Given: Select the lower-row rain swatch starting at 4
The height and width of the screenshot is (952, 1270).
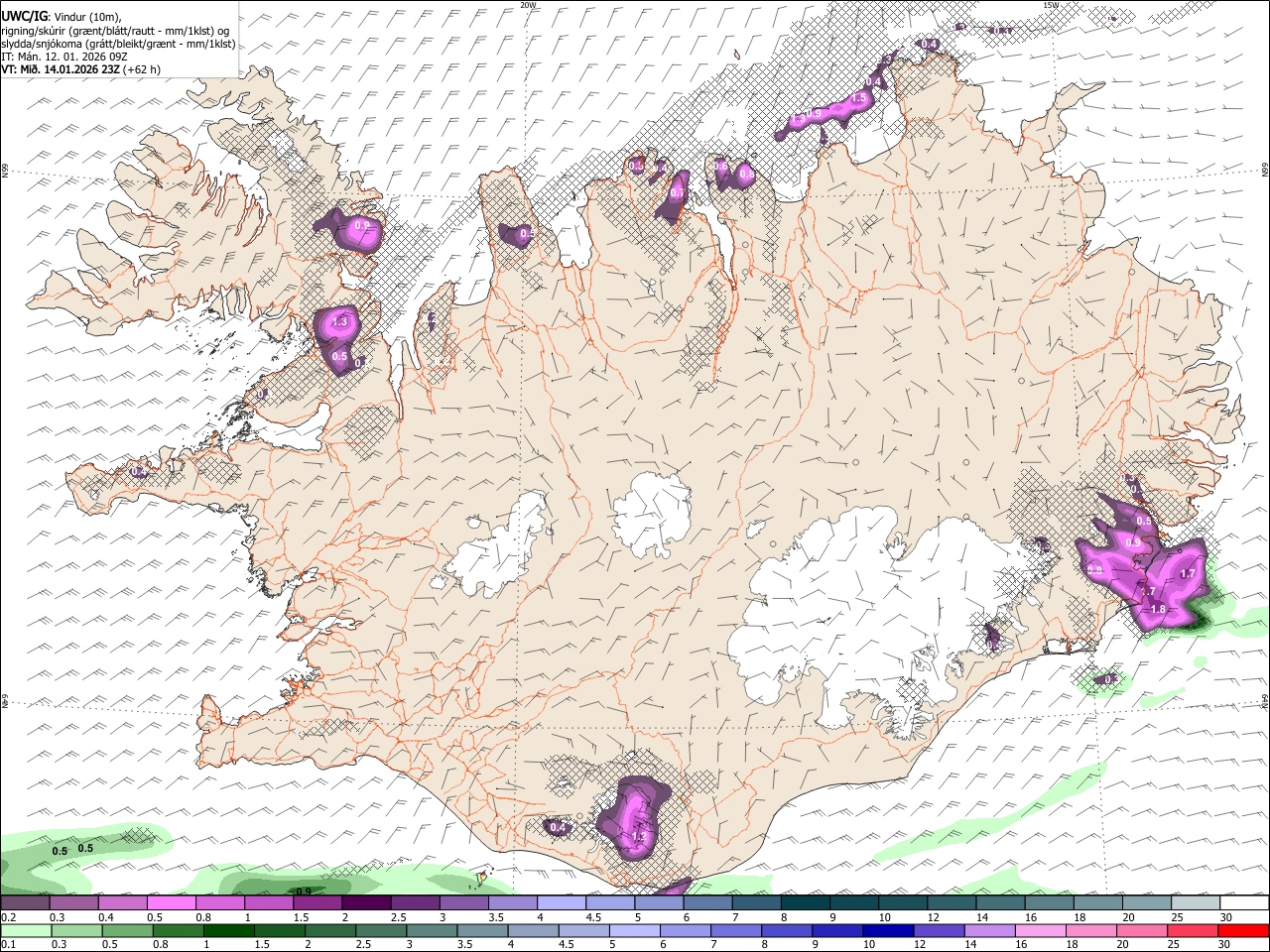Looking at the screenshot, I should tap(534, 931).
